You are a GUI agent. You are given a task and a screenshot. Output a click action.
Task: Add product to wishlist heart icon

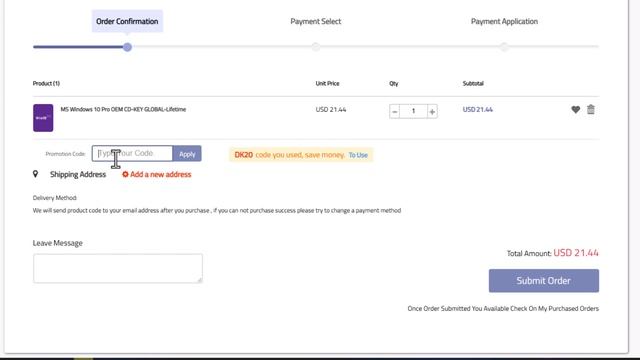(x=576, y=109)
